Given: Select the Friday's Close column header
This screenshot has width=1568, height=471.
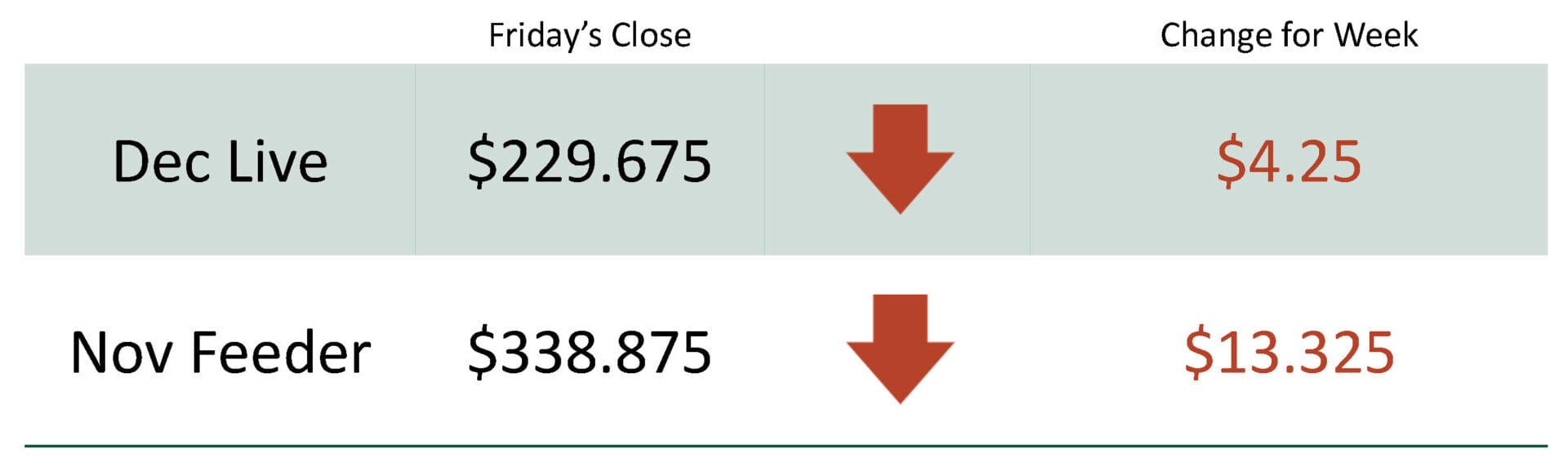Looking at the screenshot, I should pos(589,35).
